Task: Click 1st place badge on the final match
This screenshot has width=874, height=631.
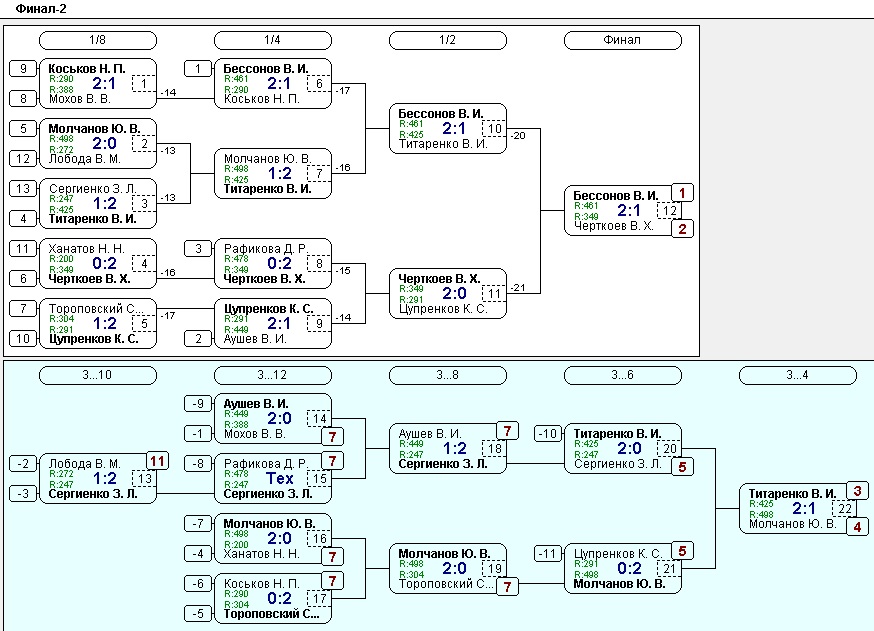Action: pos(682,193)
